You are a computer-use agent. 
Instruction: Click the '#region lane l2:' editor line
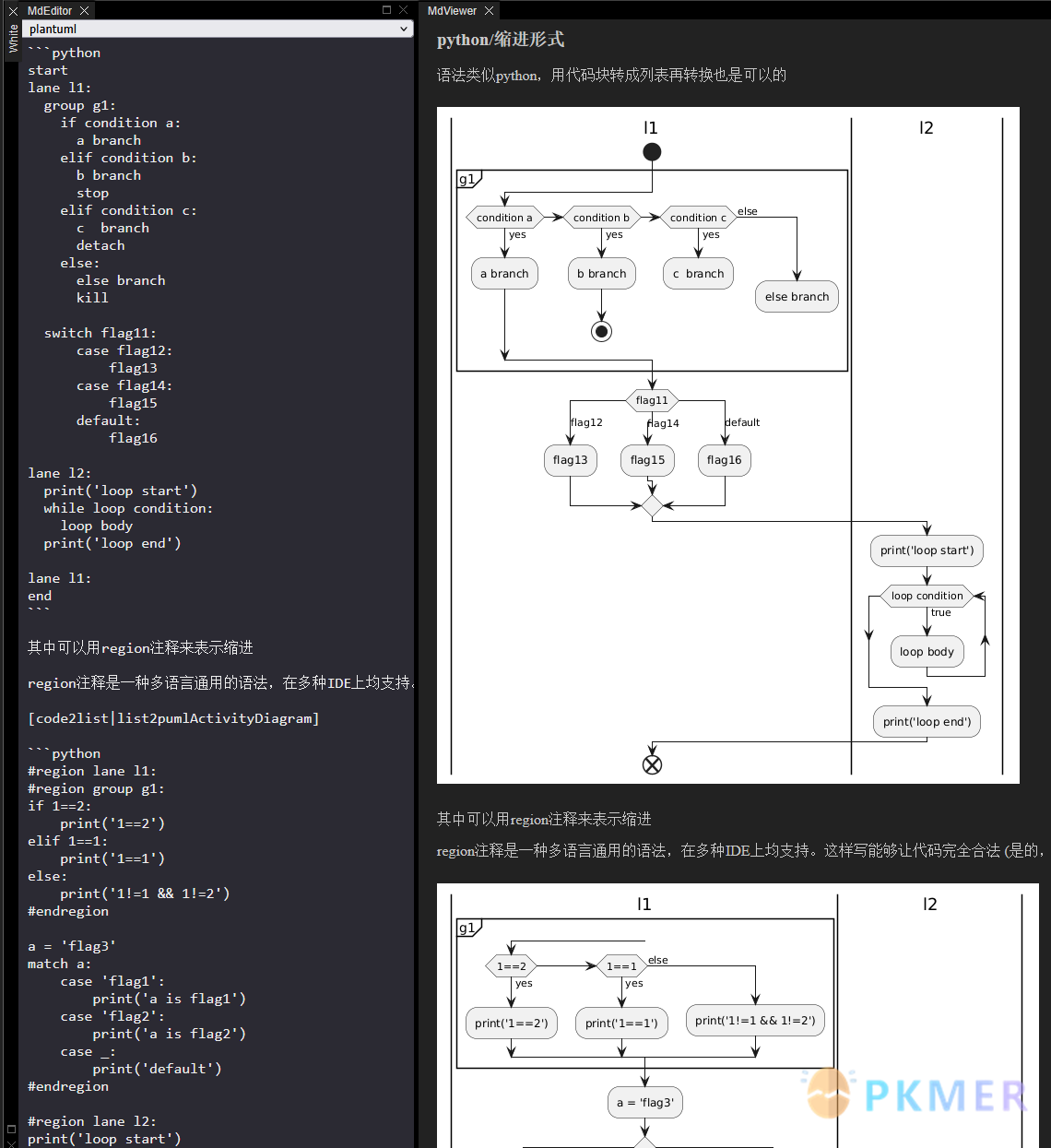pos(92,1121)
